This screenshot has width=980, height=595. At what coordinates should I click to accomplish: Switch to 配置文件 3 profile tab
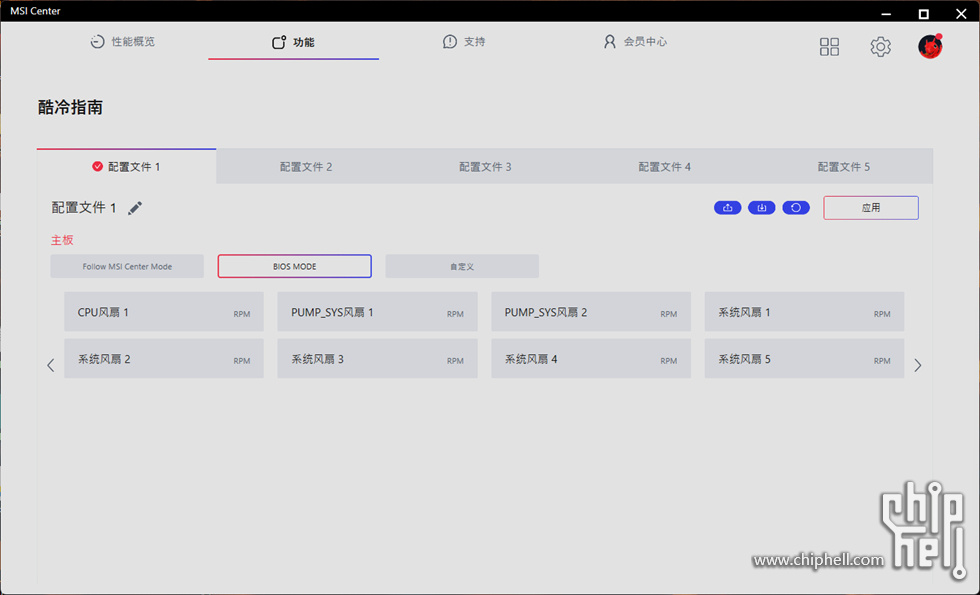click(485, 167)
